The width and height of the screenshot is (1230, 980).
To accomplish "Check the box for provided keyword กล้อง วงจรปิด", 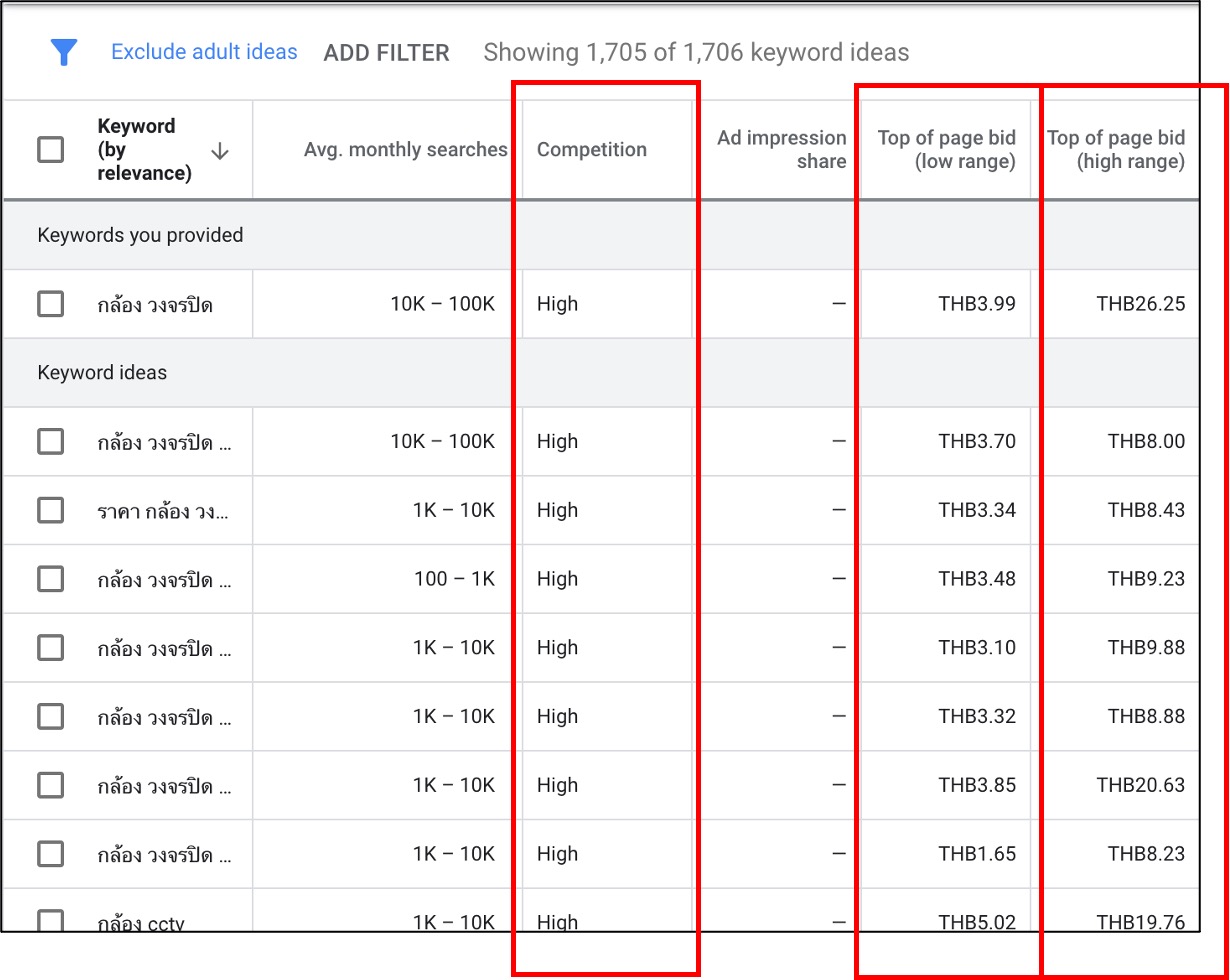I will pyautogui.click(x=50, y=304).
